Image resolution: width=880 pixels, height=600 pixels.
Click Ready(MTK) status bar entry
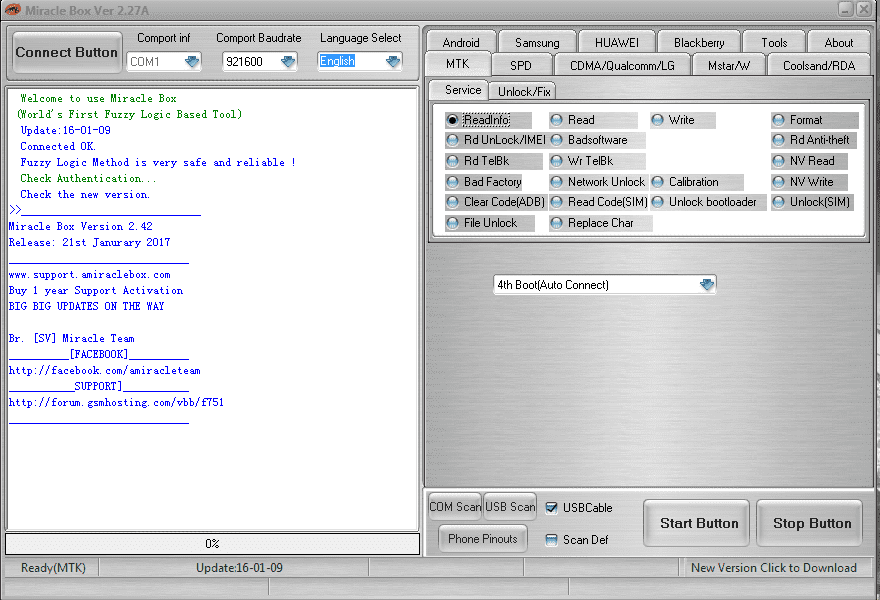point(53,568)
